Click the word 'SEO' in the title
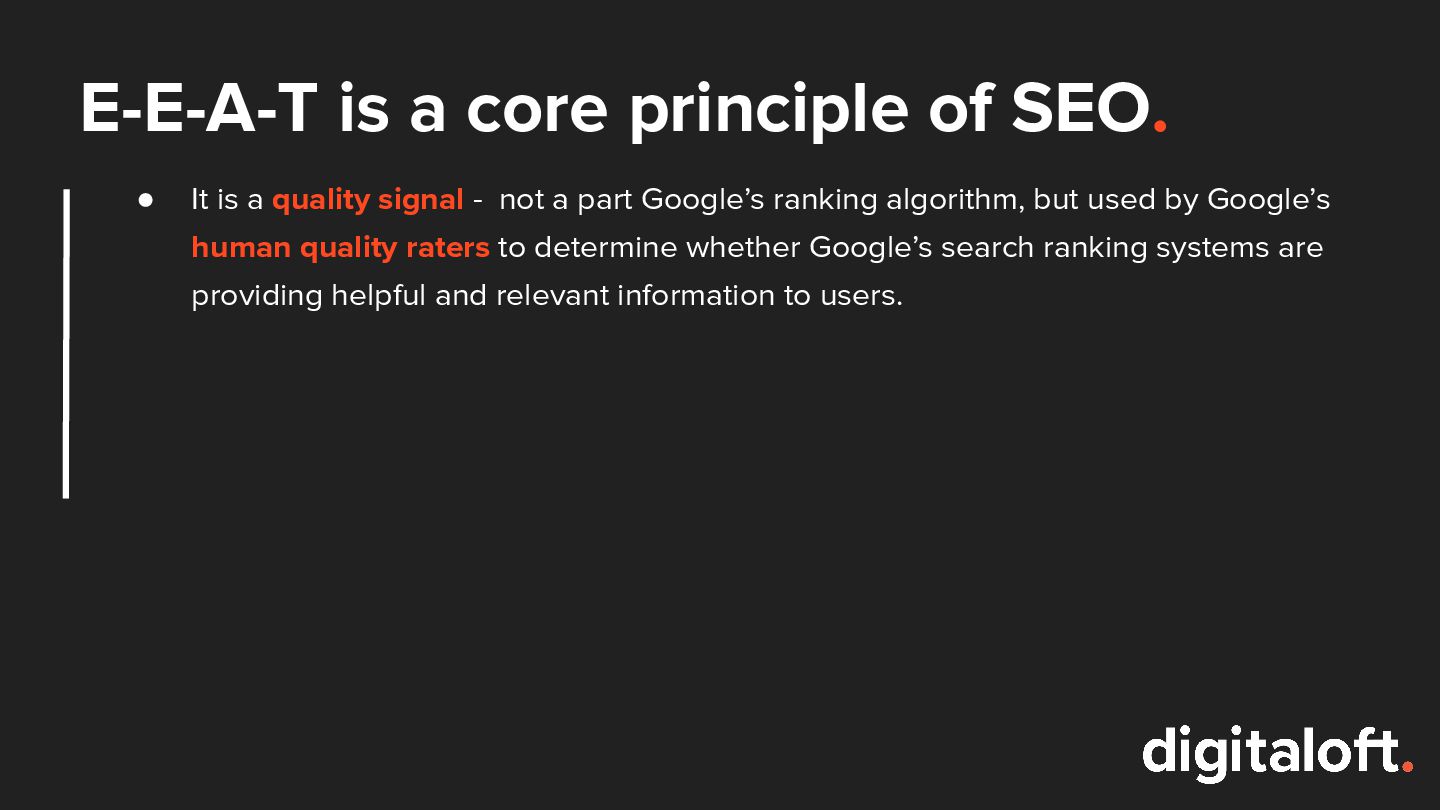This screenshot has height=810, width=1440. [1080, 108]
